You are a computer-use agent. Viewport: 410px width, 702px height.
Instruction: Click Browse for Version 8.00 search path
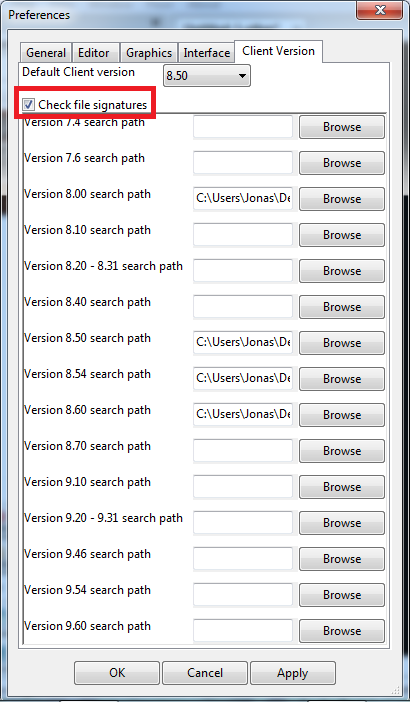pos(342,199)
